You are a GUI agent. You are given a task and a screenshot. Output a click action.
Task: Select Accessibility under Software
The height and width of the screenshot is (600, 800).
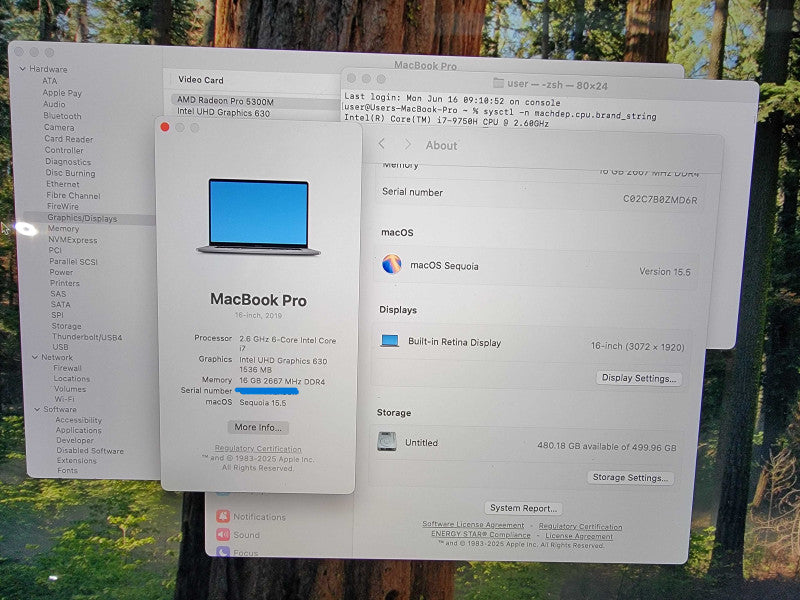point(79,420)
